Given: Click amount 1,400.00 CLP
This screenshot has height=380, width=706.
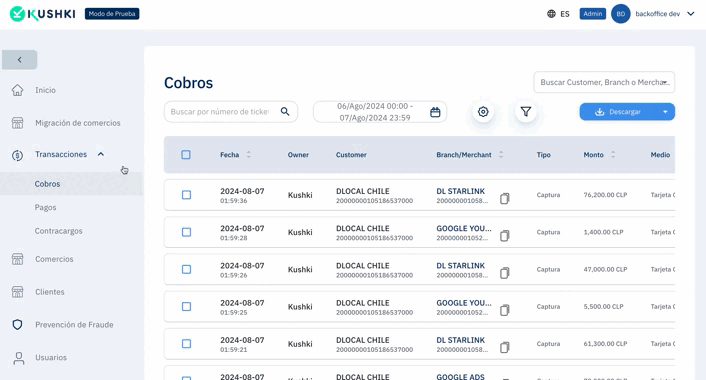Looking at the screenshot, I should pos(603,232).
